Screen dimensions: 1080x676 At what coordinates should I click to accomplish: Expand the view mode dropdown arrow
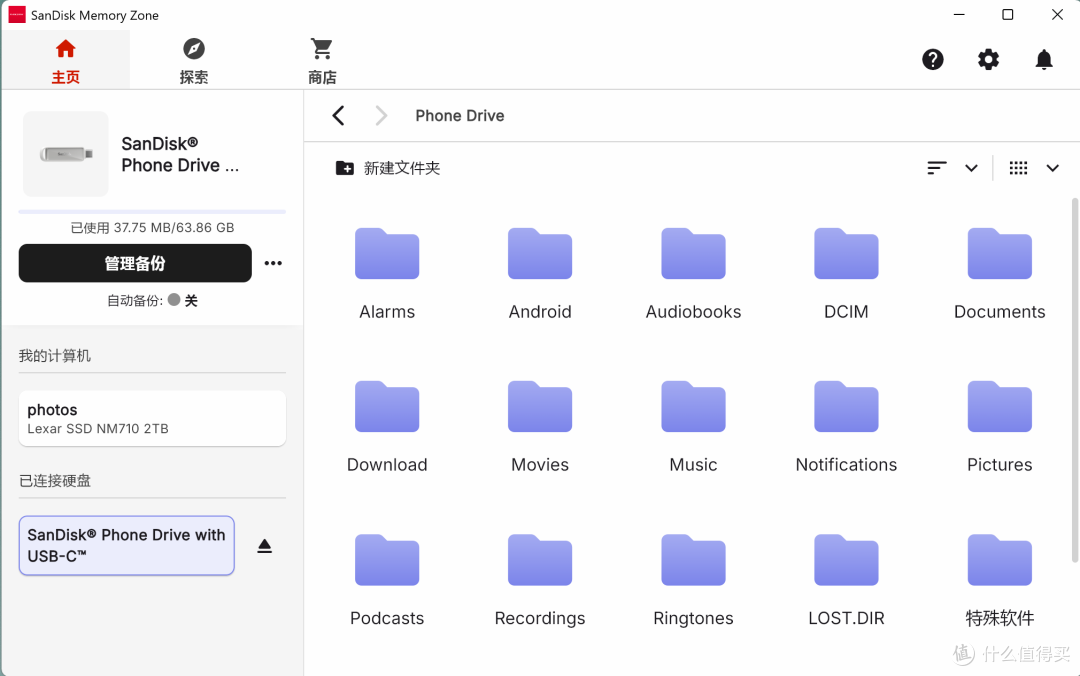(1052, 167)
